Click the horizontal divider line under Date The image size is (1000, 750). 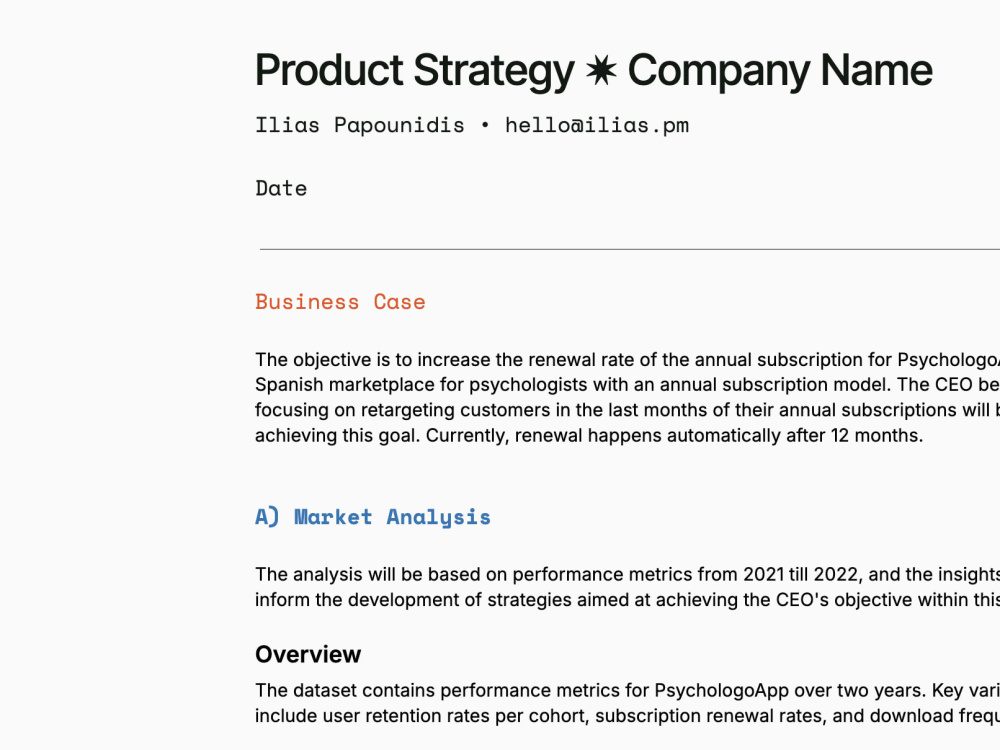click(629, 249)
